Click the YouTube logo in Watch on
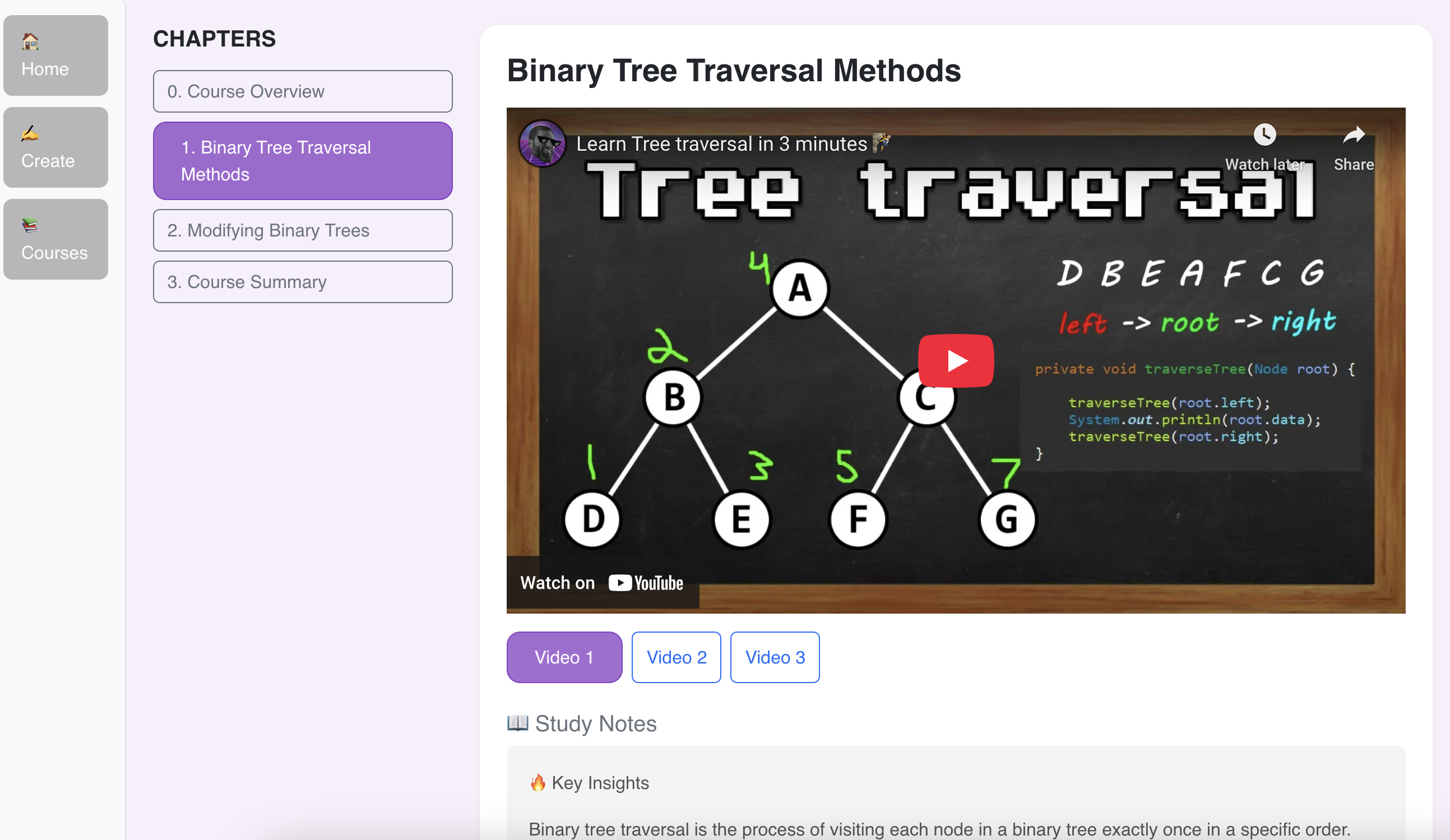The image size is (1450, 840). pos(646,583)
